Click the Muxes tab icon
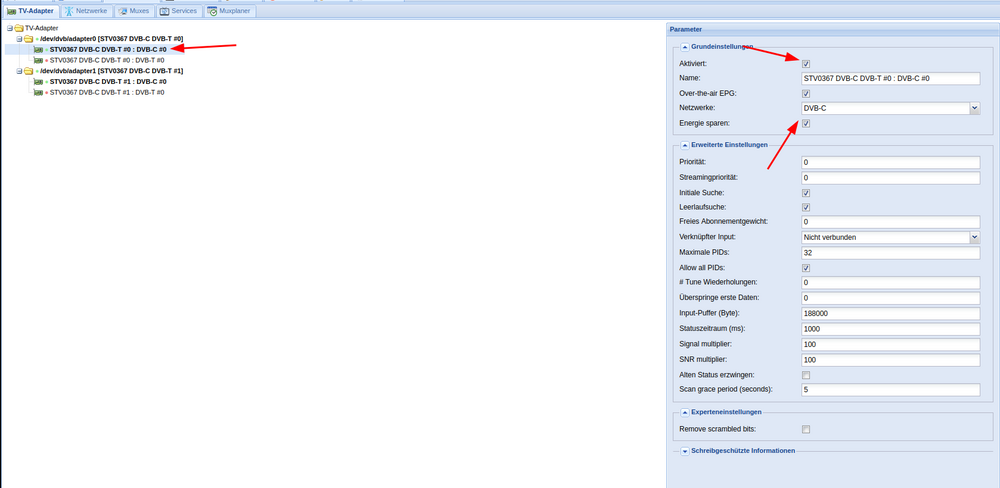Image resolution: width=1000 pixels, height=488 pixels. pos(122,11)
